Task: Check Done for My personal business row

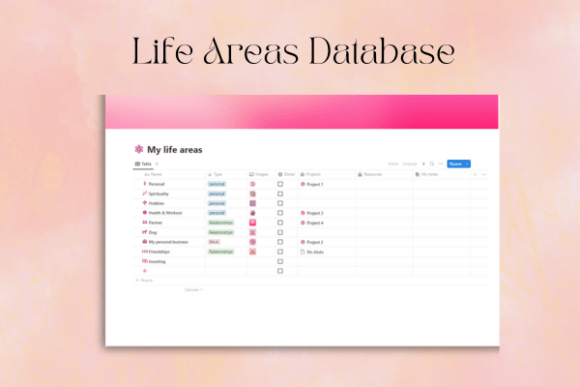Action: (x=280, y=242)
